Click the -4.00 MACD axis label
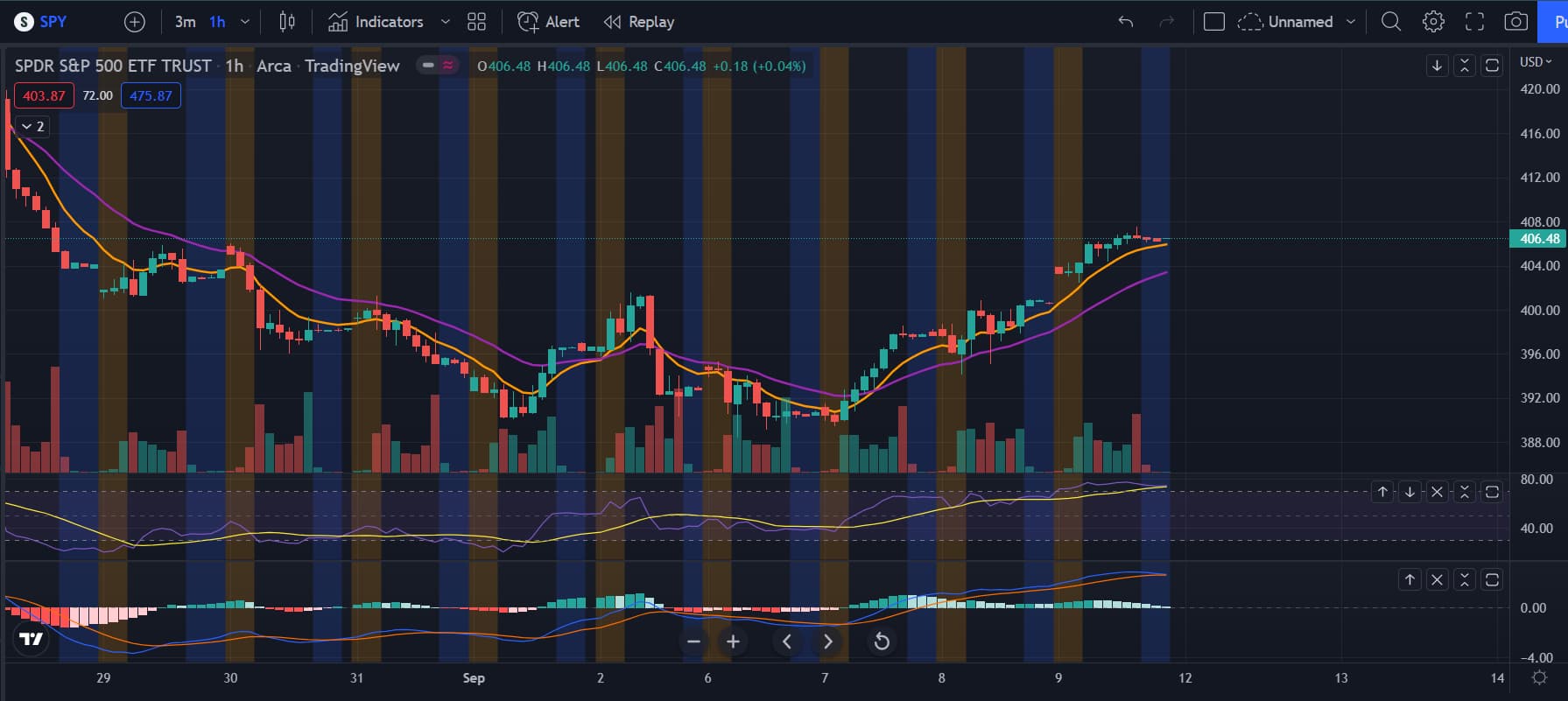 1536,657
